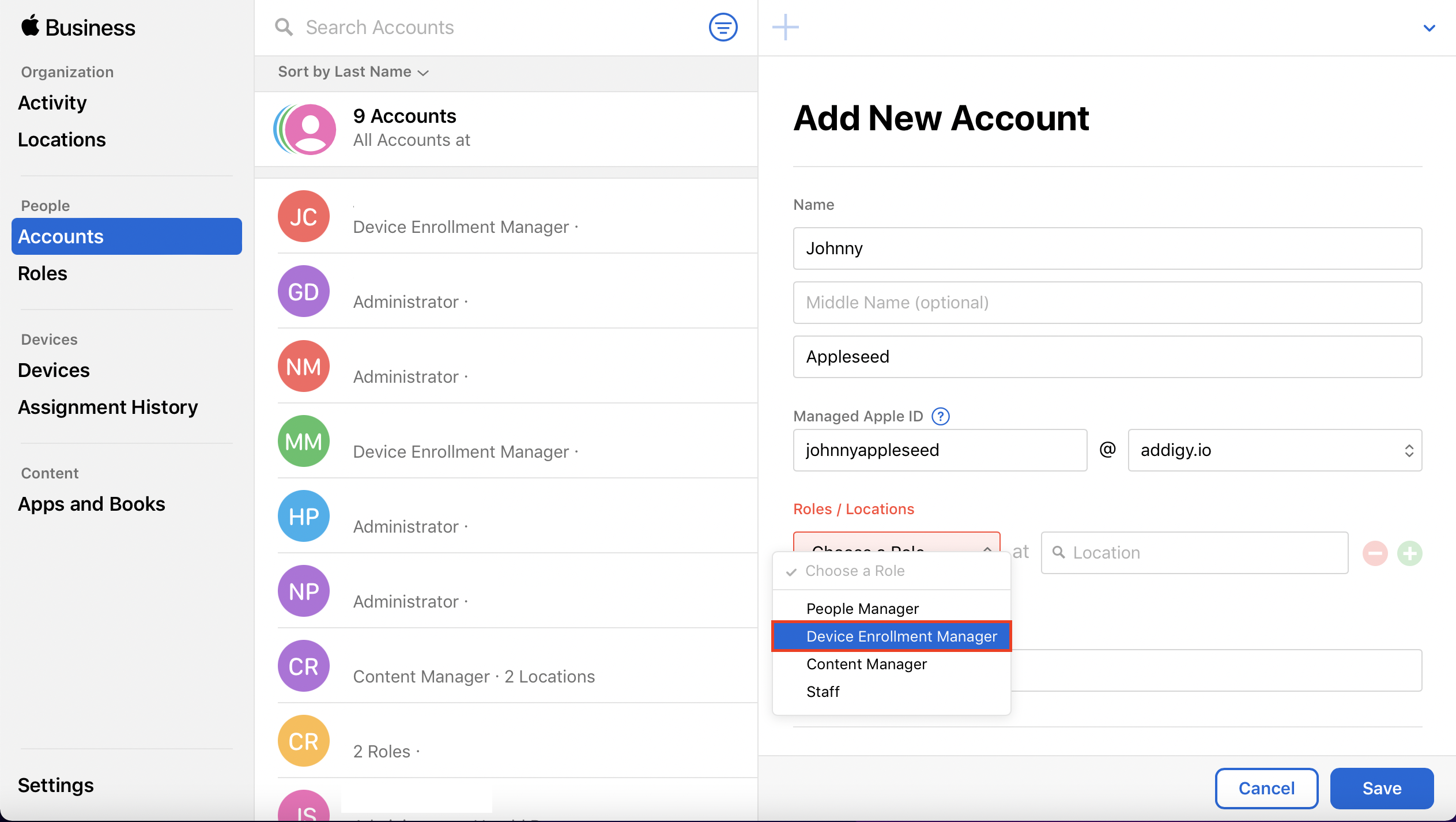Open Sort by Last Name dropdown

tap(353, 71)
